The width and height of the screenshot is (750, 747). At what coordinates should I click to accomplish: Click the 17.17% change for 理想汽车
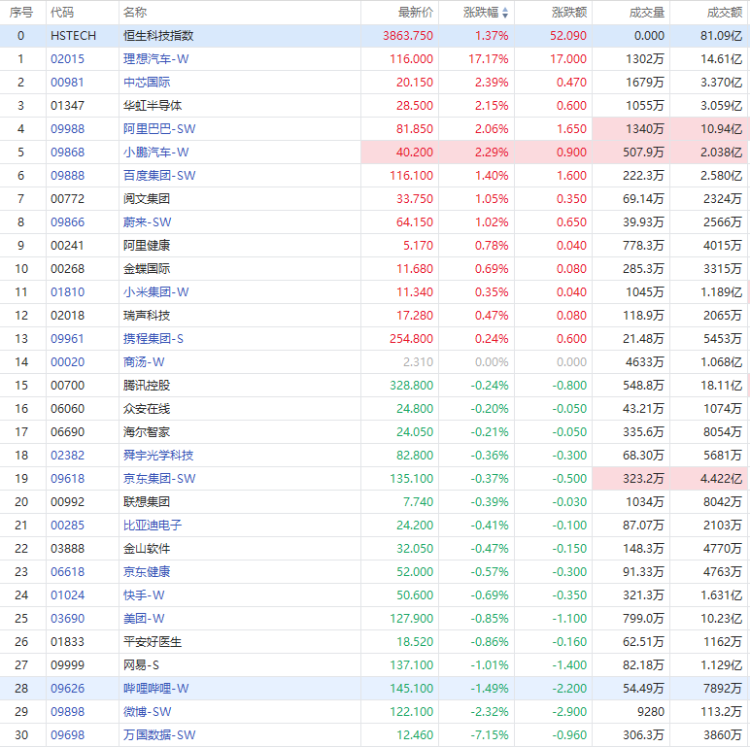click(488, 59)
